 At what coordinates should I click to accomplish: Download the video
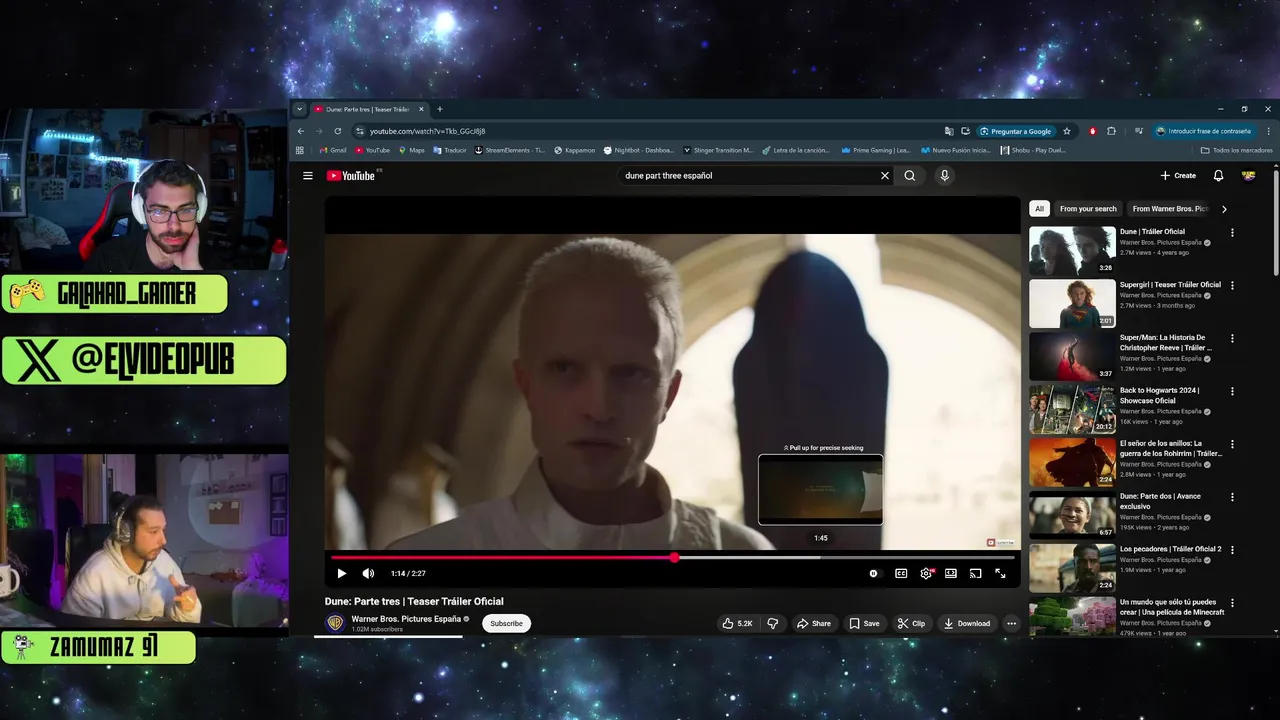click(967, 624)
